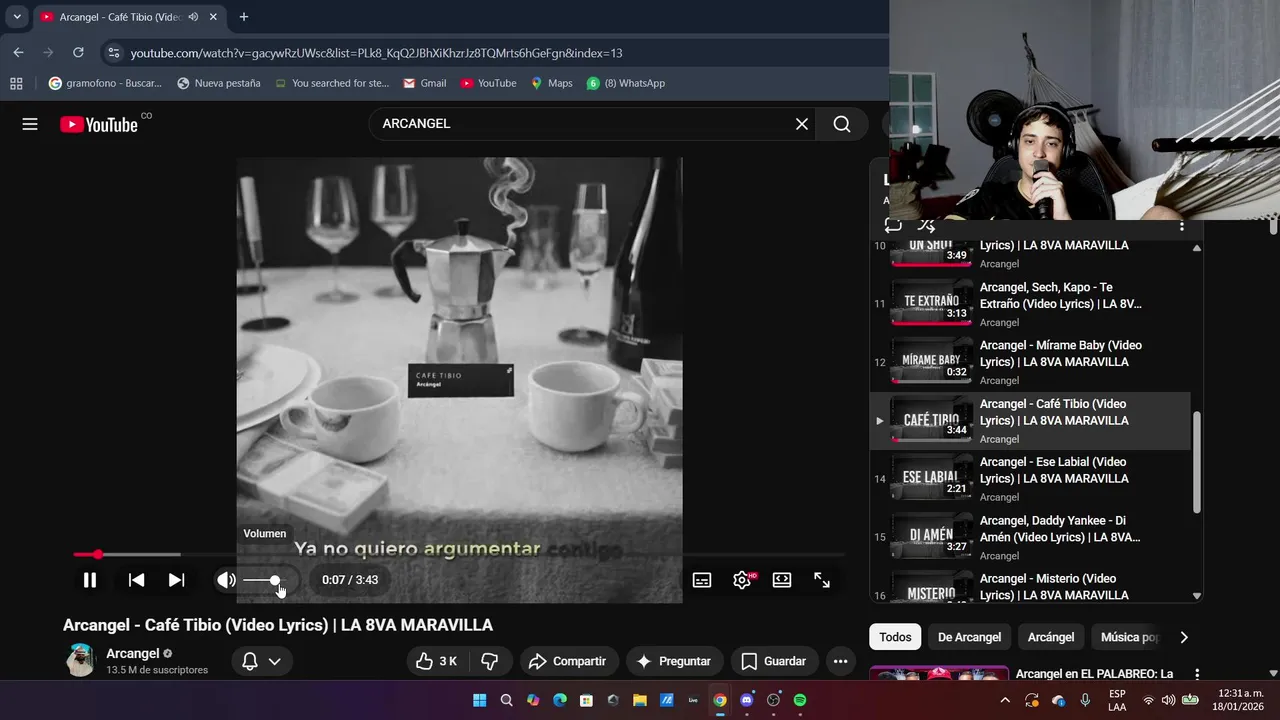
Task: Enter fullscreen mode
Action: tap(822, 580)
